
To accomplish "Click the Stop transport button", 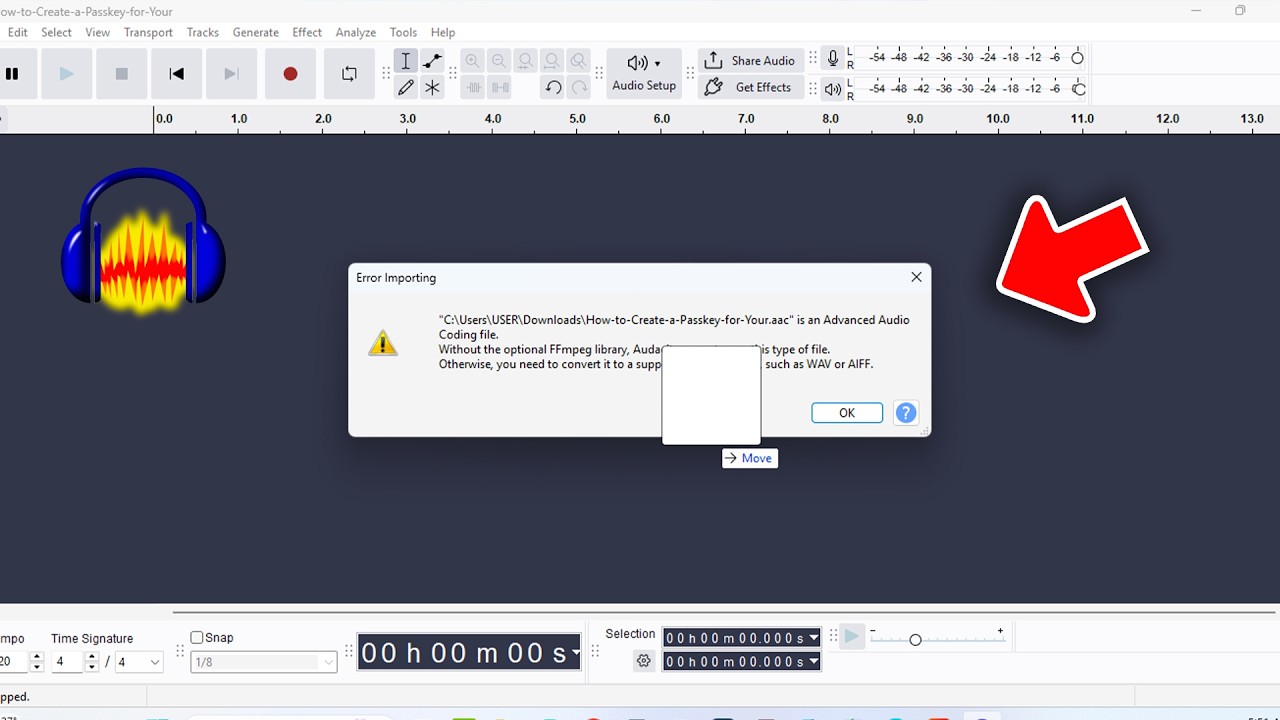I will (122, 74).
